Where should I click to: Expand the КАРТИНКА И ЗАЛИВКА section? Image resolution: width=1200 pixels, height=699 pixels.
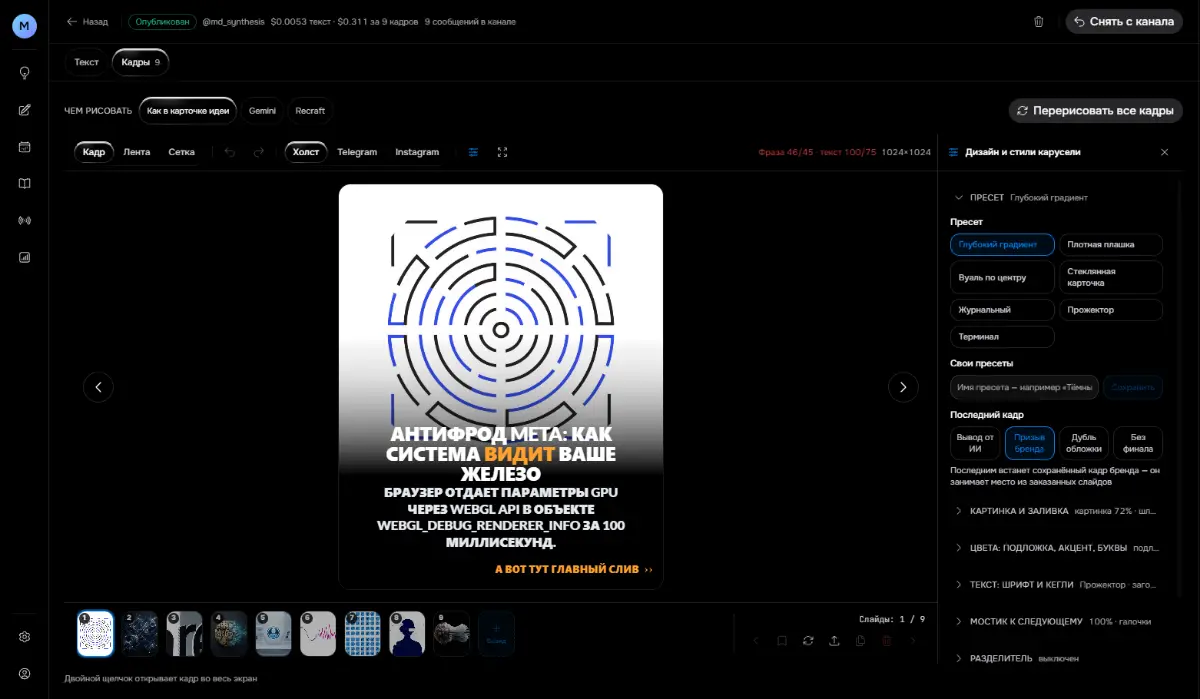click(x=1056, y=511)
